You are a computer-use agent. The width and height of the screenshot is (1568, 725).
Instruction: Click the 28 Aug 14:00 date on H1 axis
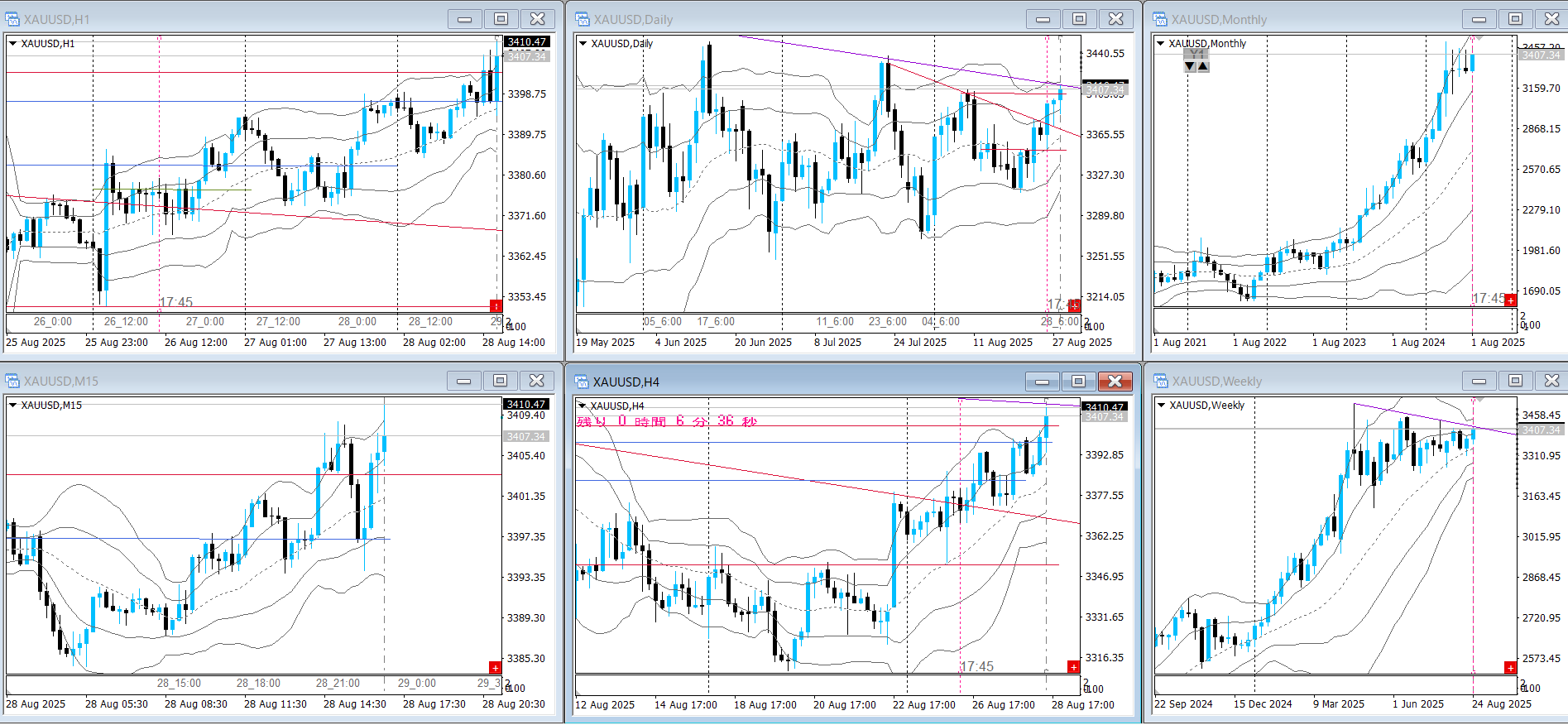point(514,342)
